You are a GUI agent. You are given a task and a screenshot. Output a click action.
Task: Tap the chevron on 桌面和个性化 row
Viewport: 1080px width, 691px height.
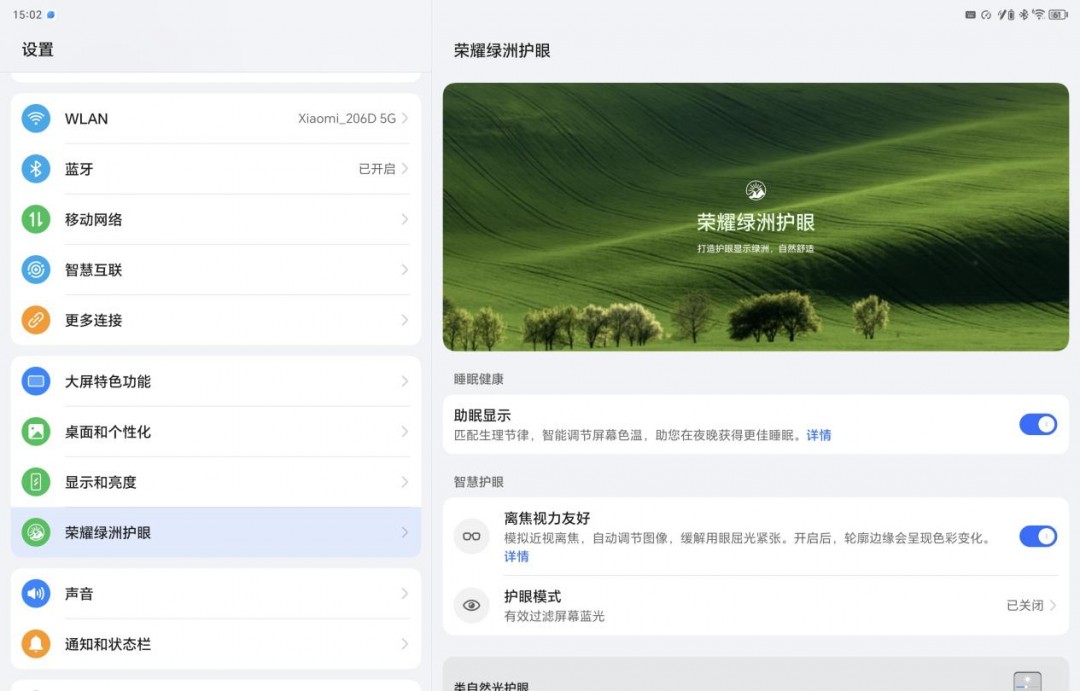[x=405, y=431]
